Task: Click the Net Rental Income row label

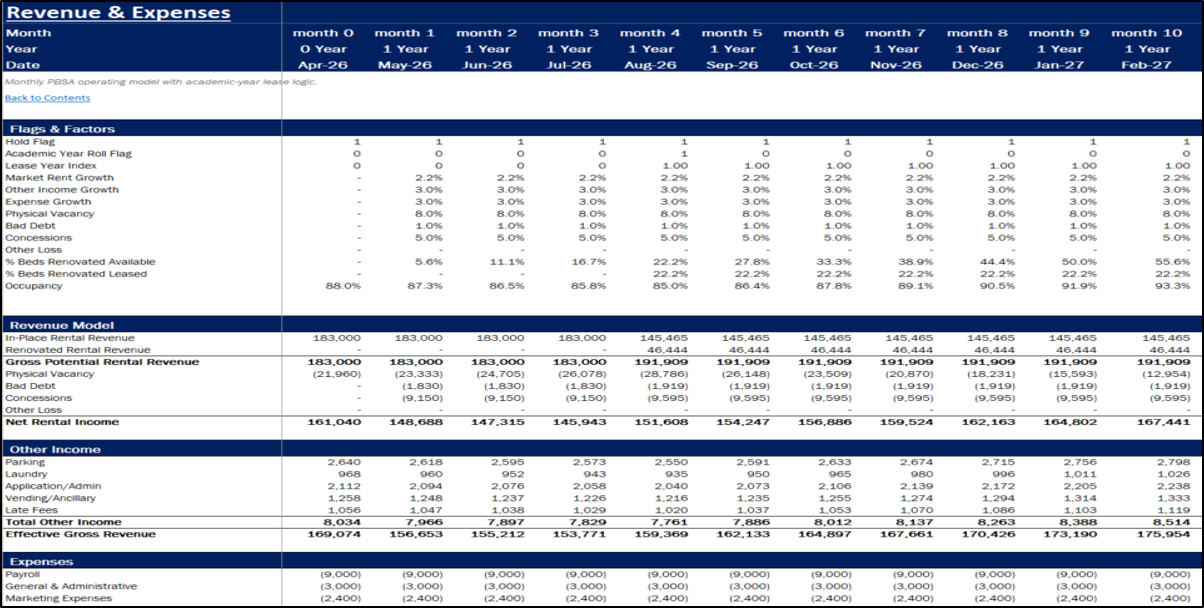Action: point(62,422)
